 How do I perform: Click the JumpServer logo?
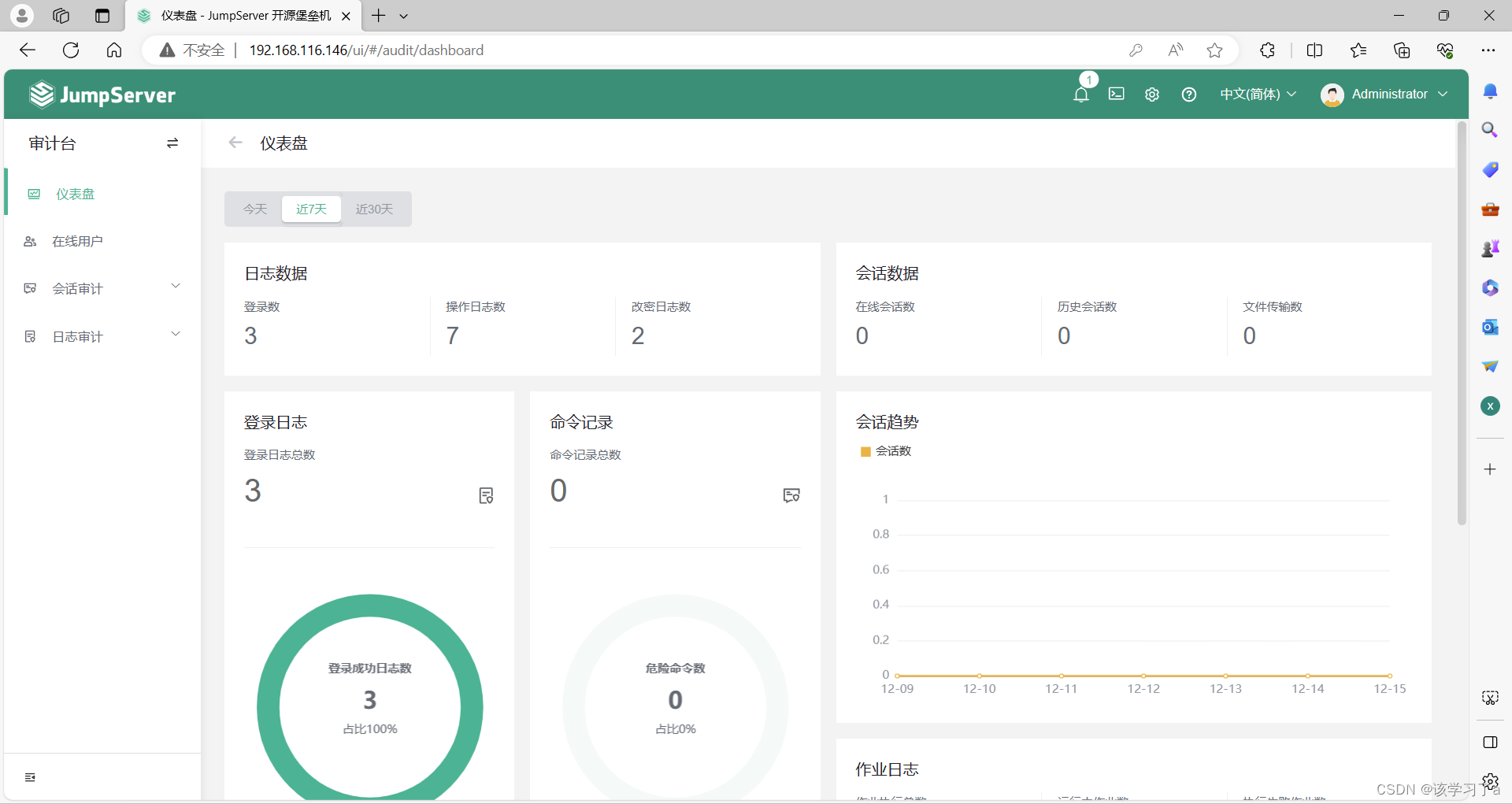[x=102, y=94]
